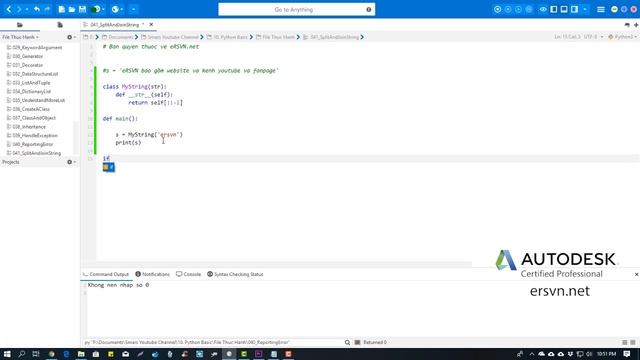Viewport: 640px width, 360px height.
Task: Close the bottom output pane
Action: 636,274
